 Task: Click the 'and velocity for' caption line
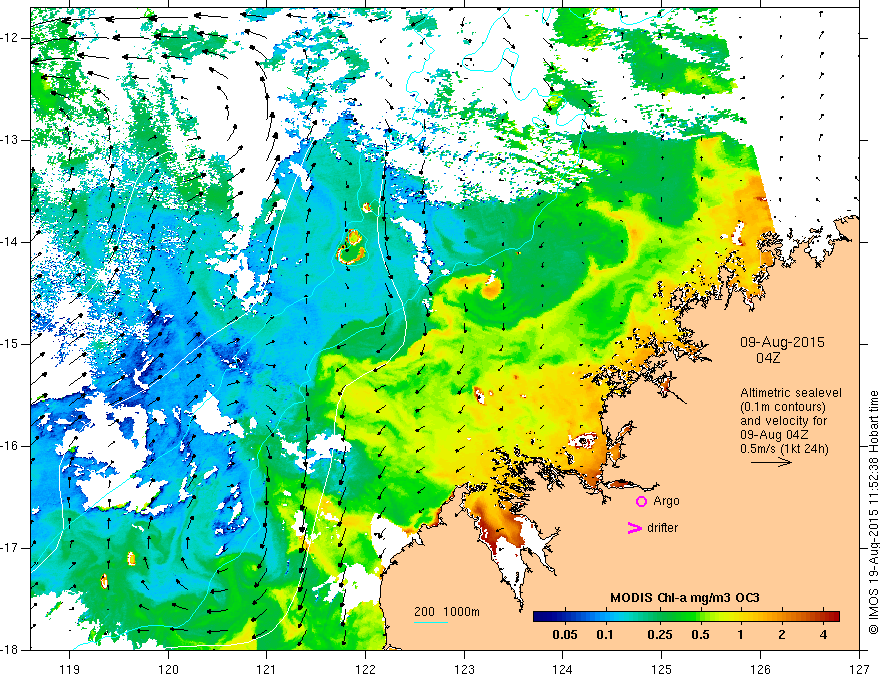coord(783,421)
